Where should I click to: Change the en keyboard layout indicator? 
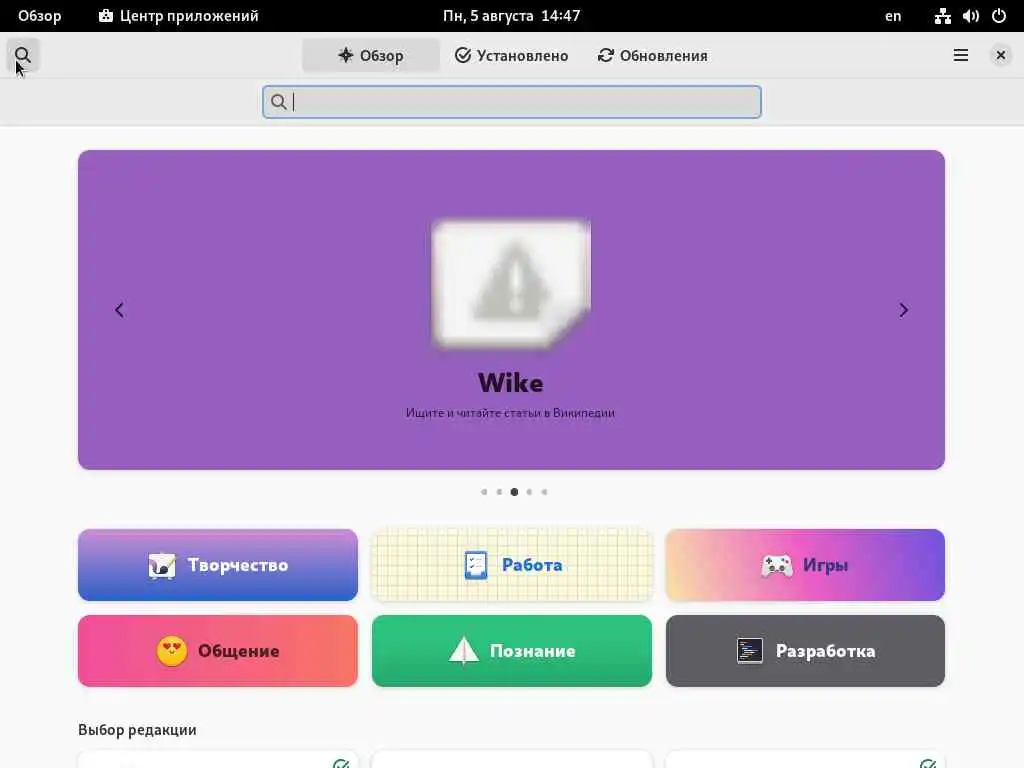893,16
